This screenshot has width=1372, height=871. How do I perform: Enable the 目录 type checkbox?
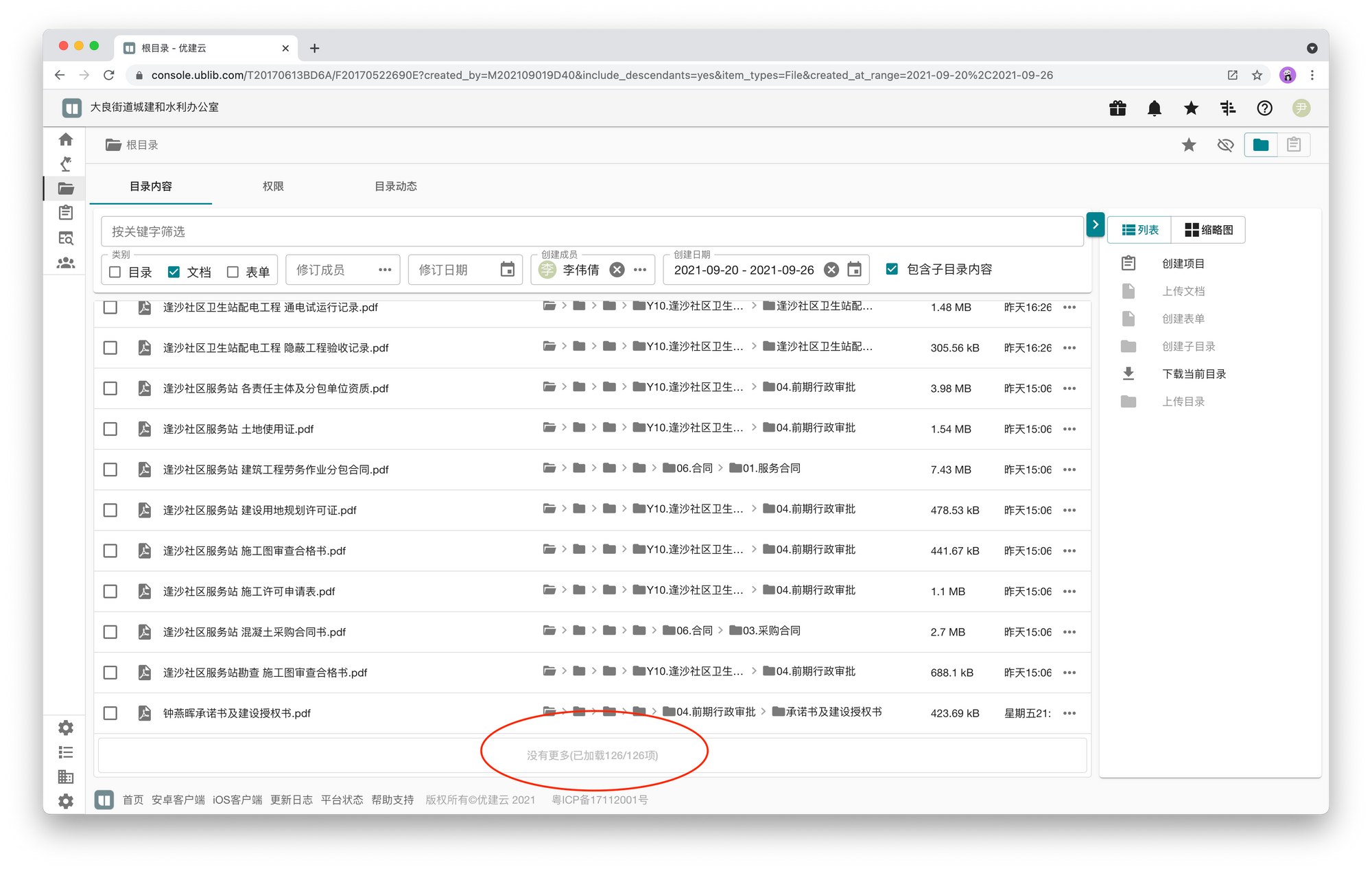point(115,272)
